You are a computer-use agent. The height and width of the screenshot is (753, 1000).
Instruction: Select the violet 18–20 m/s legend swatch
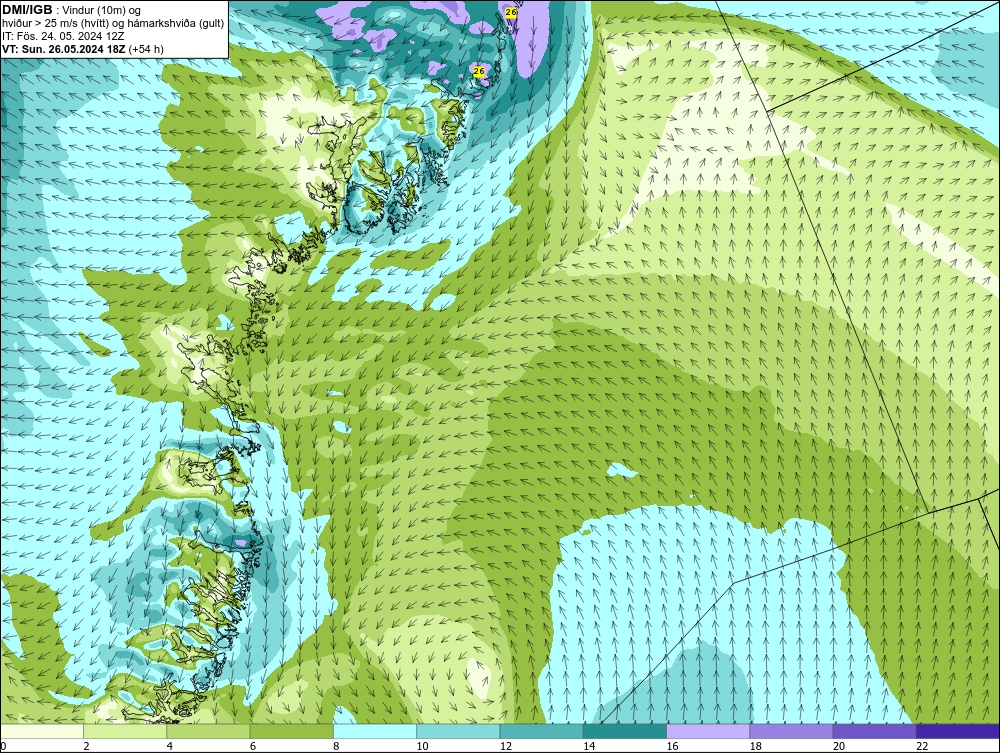791,731
